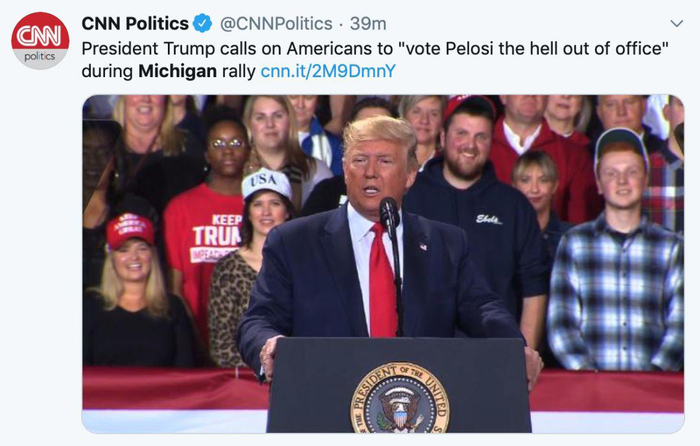Click the white USA cap in the photo
The image size is (700, 446).
[x=267, y=183]
